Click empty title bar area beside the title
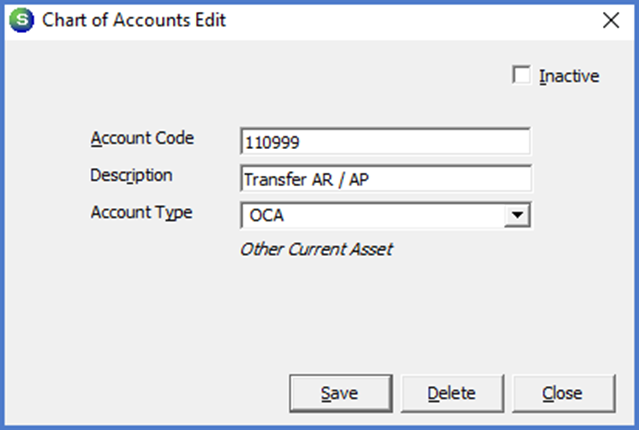Image resolution: width=639 pixels, height=430 pixels. coord(400,20)
